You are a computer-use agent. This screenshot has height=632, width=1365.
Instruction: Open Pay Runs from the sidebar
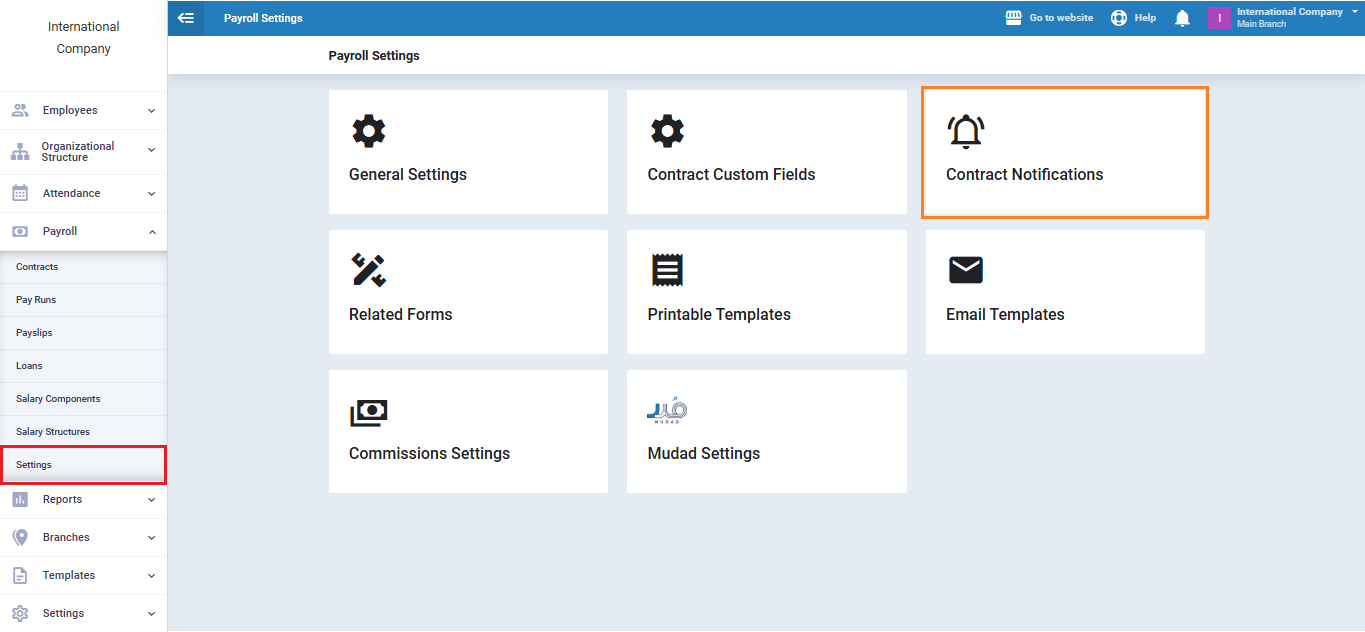coord(36,300)
